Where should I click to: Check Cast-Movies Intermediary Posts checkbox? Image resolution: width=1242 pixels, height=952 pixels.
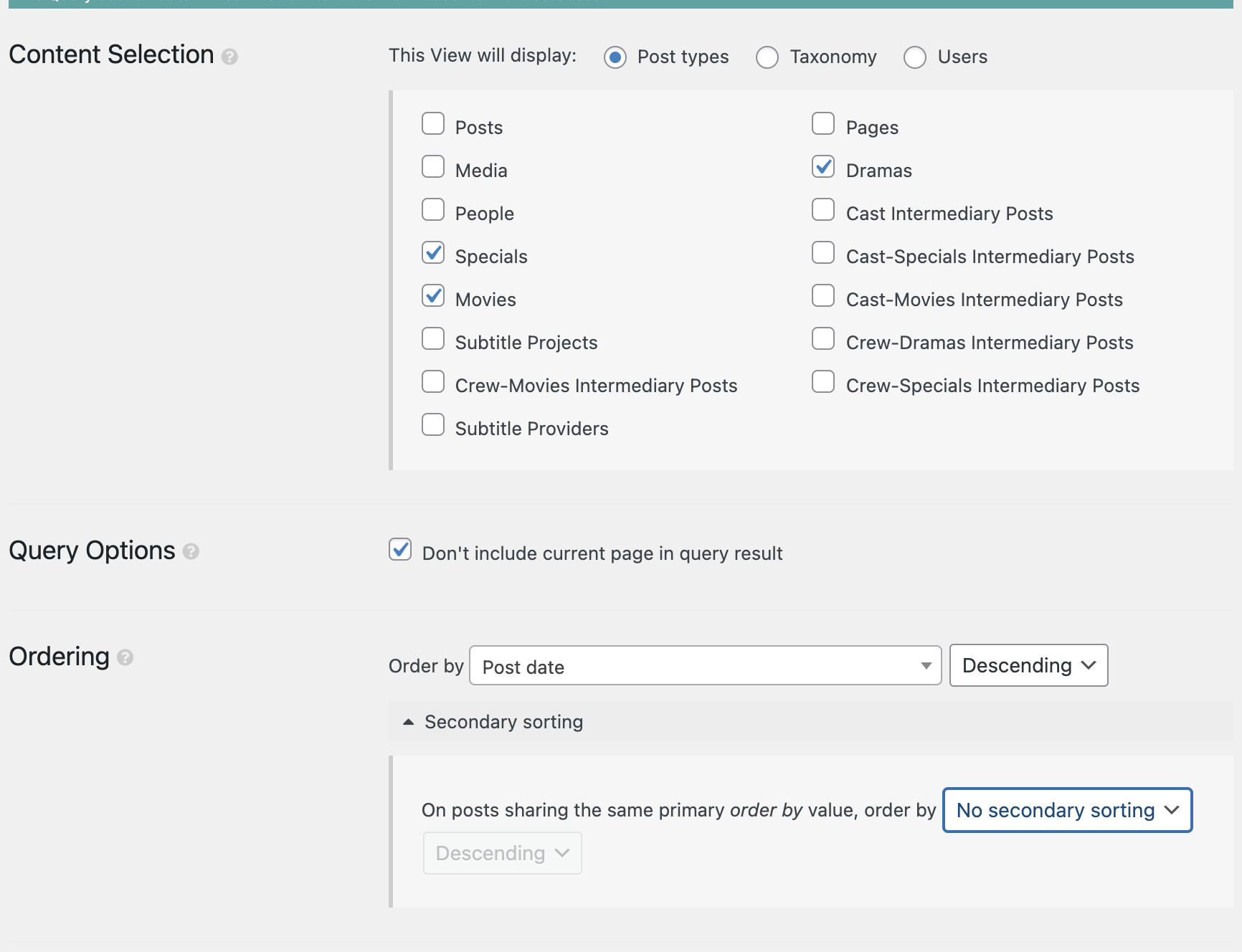click(x=823, y=295)
